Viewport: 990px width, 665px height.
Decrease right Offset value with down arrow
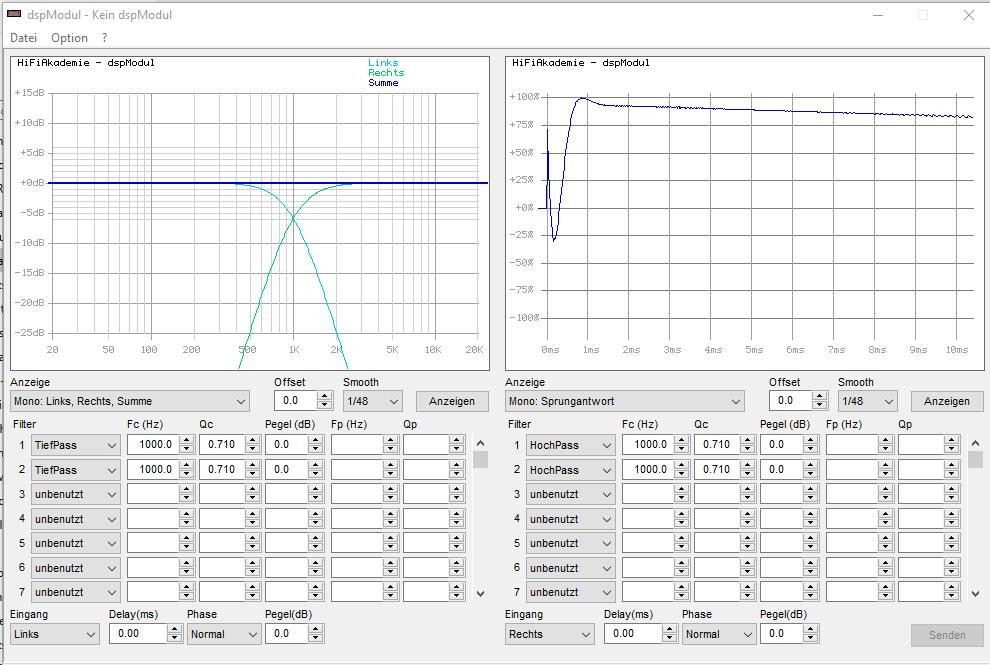pos(819,405)
